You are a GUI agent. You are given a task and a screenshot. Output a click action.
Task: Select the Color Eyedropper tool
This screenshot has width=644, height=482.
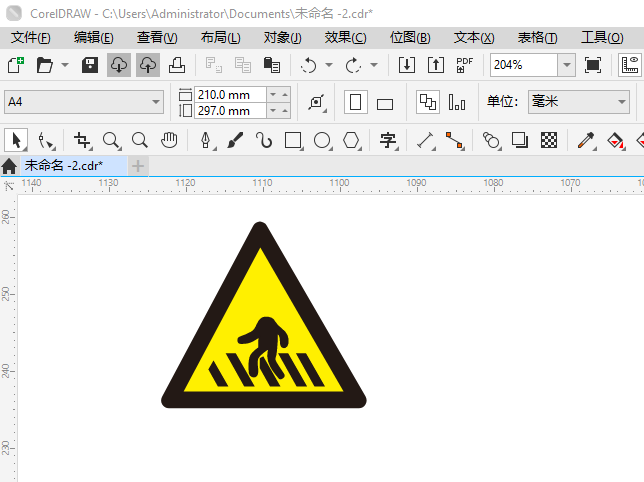point(586,141)
